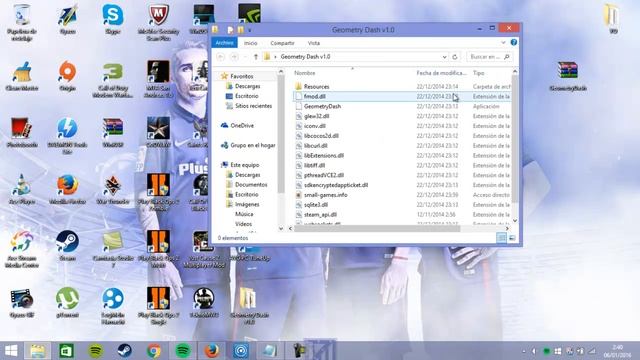
Task: Select iconv.dll in the file list
Action: click(x=315, y=126)
